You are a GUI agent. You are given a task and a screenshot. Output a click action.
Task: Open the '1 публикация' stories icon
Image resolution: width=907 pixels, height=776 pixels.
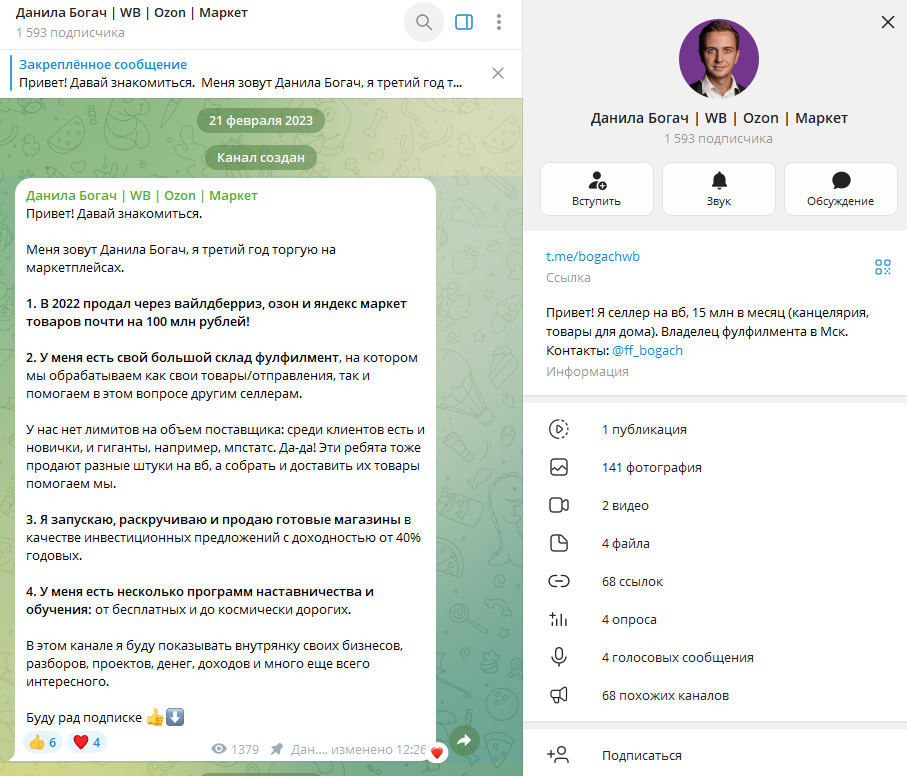(559, 429)
